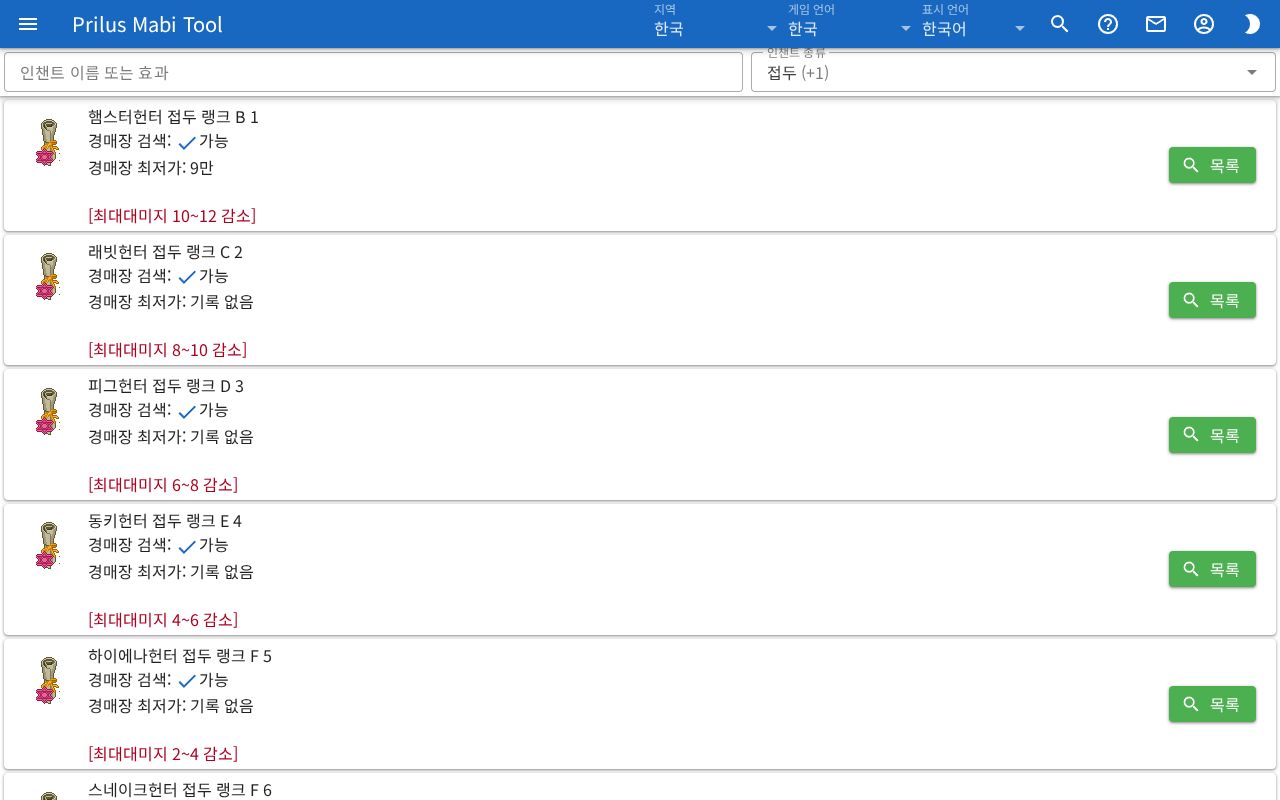Click 목록 button for 동키헌터 접두 랭크 E 4
This screenshot has width=1280, height=800.
pyautogui.click(x=1212, y=569)
